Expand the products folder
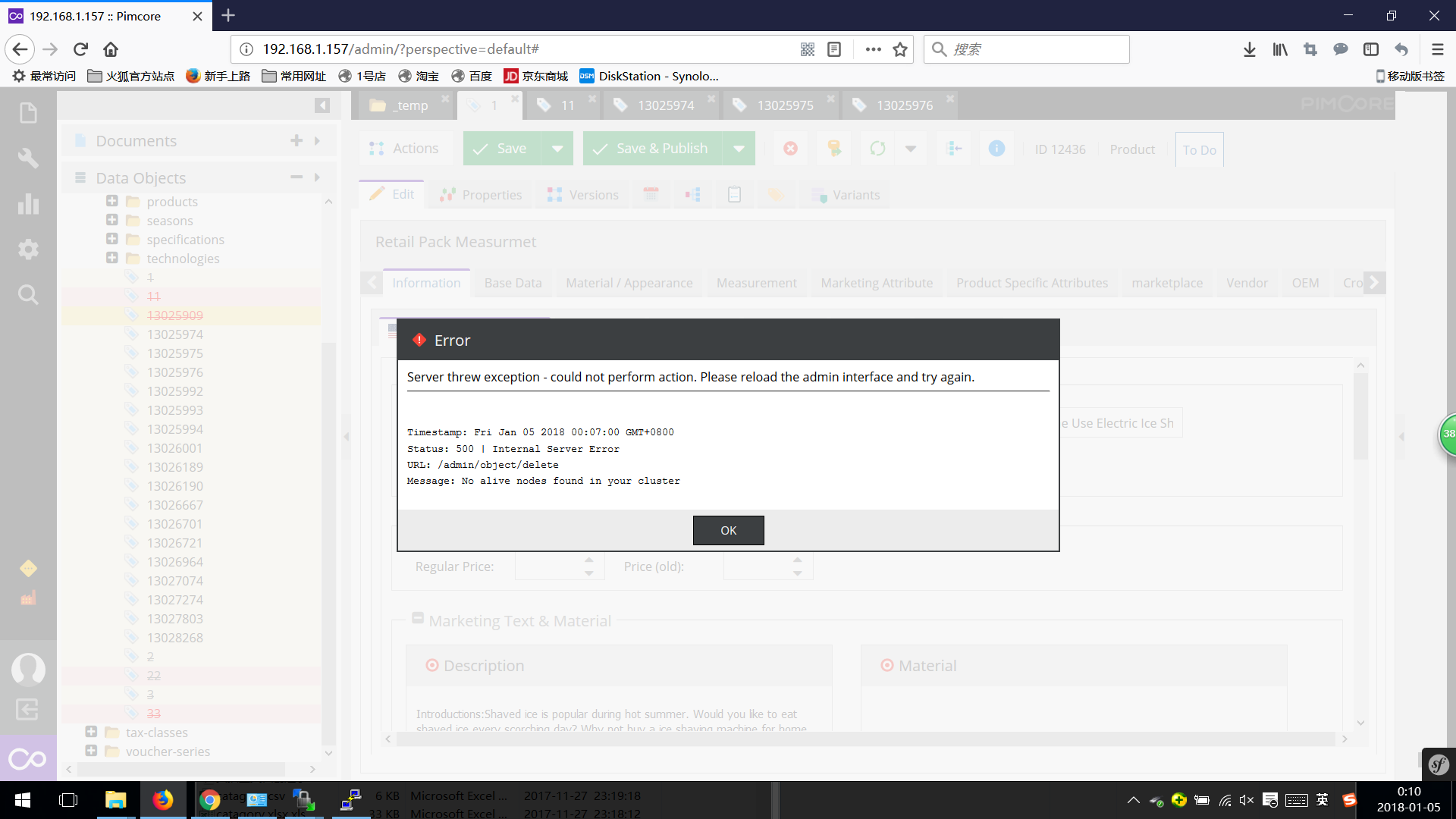 (112, 201)
